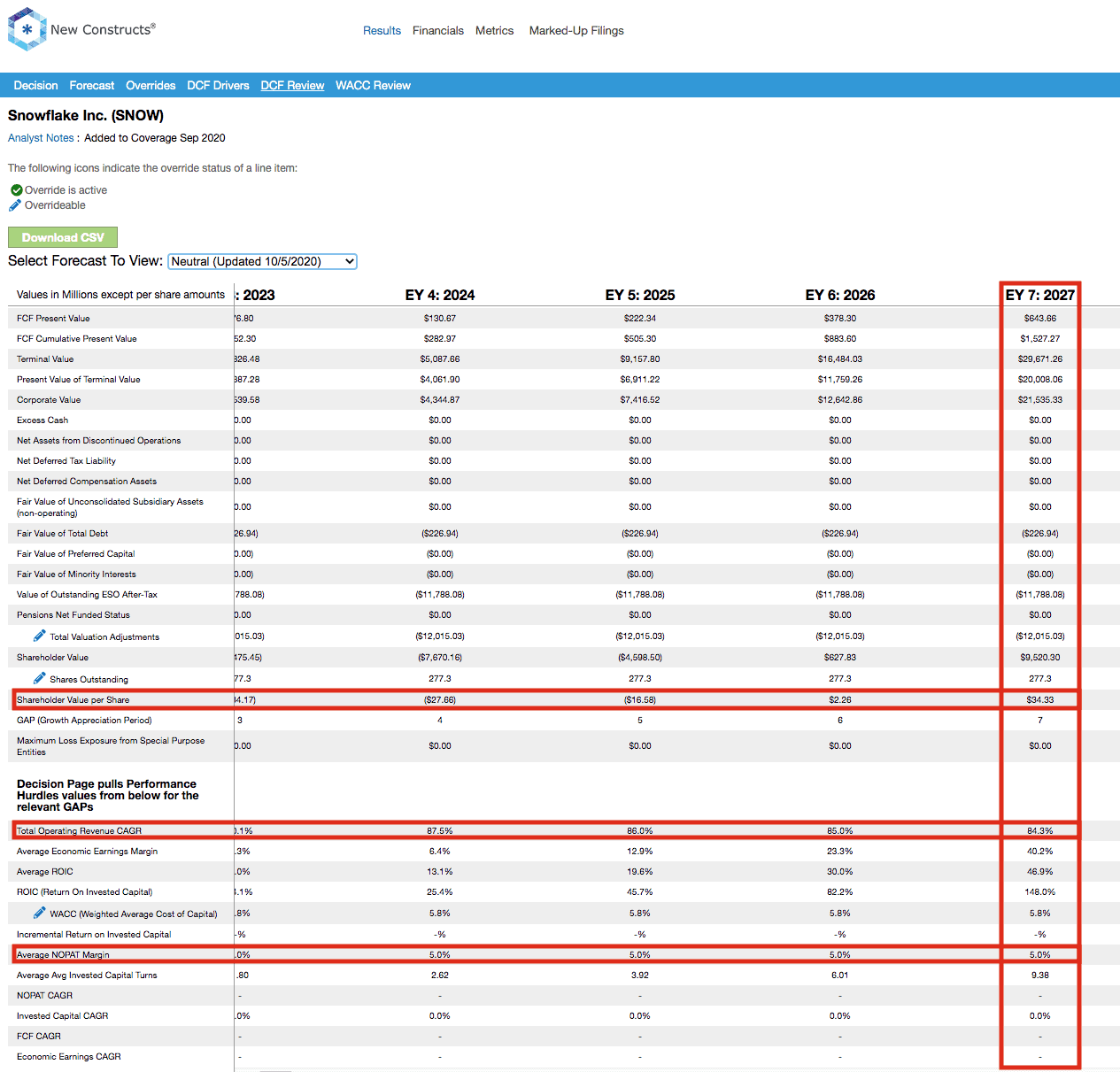The image size is (1120, 1072).
Task: Click the ($27.66) value in EY 4
Action: 440,700
